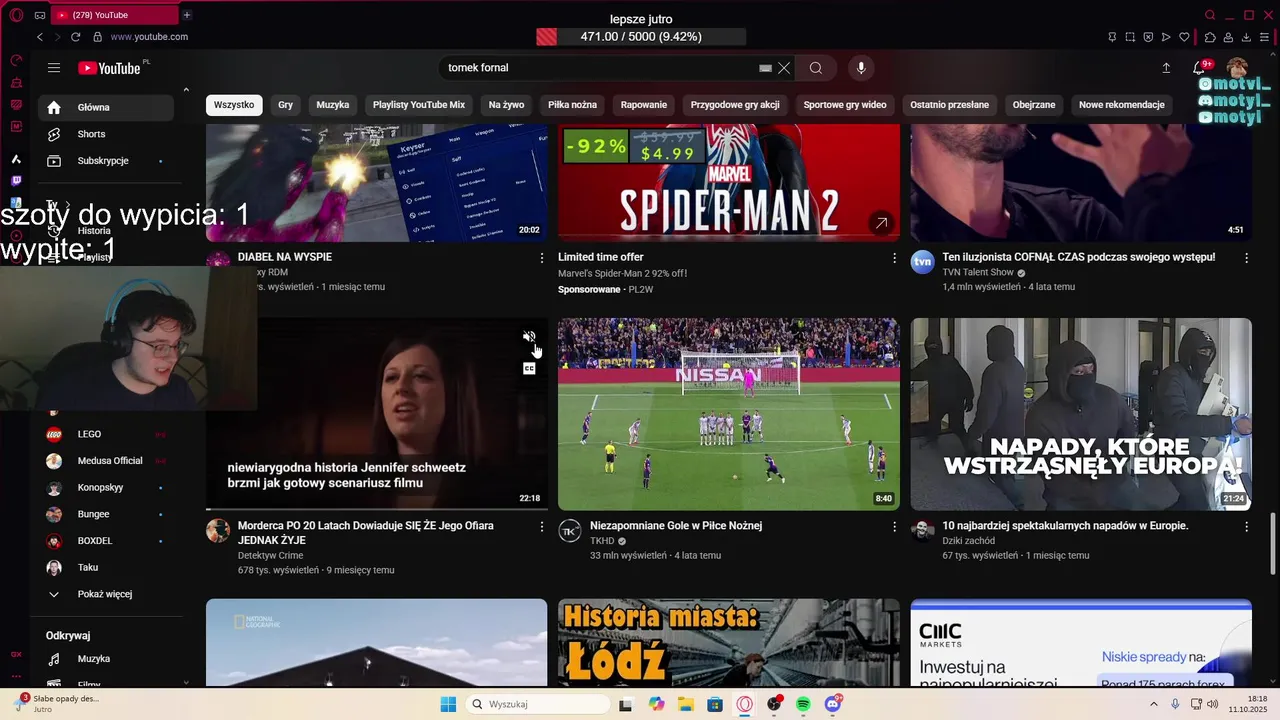Open Opera tab search magnifier
Image resolution: width=1280 pixels, height=720 pixels.
[1210, 15]
